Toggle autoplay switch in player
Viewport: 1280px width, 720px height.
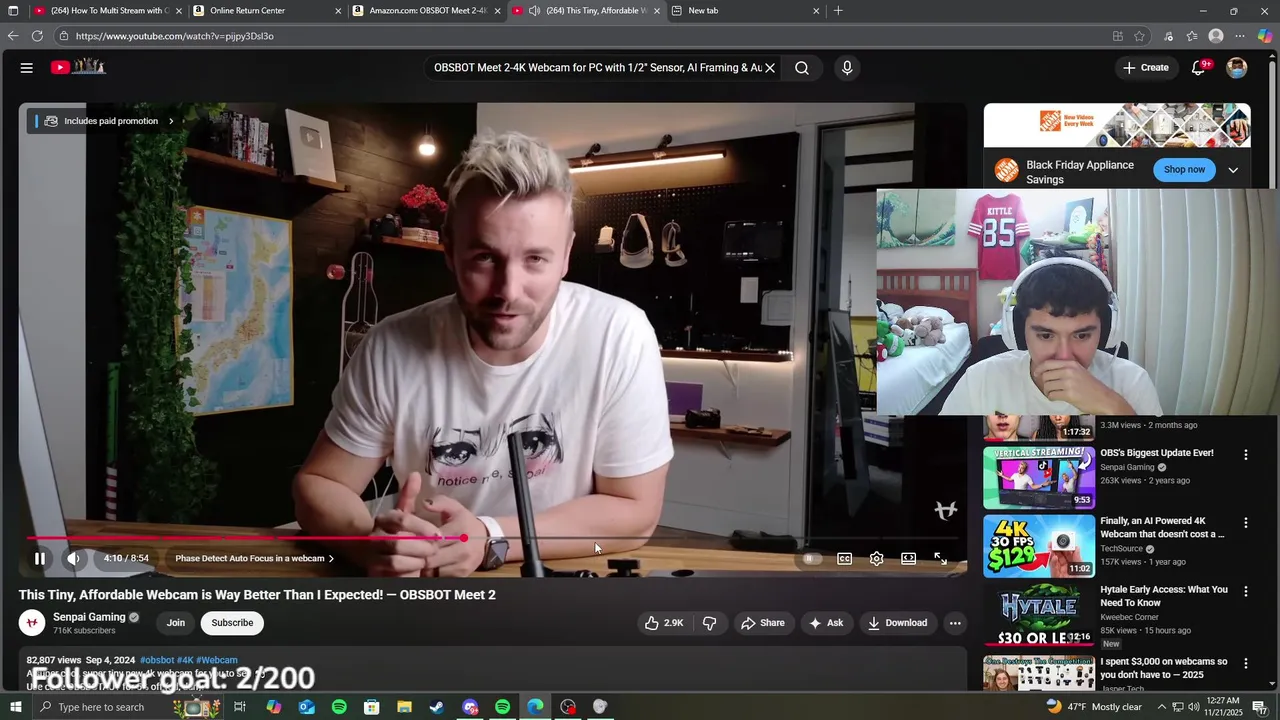[x=811, y=559]
